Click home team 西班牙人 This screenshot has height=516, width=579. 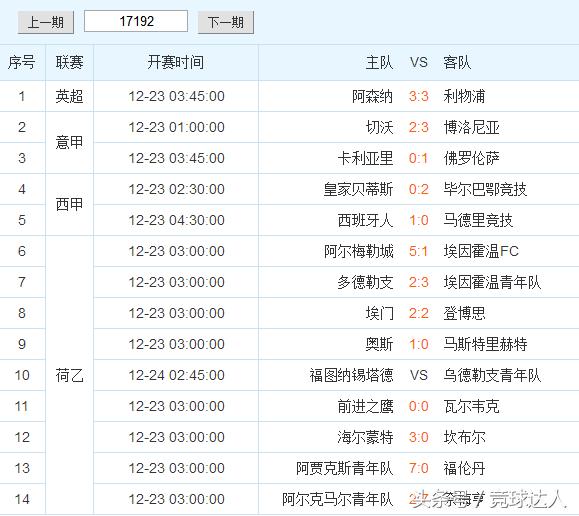point(365,221)
